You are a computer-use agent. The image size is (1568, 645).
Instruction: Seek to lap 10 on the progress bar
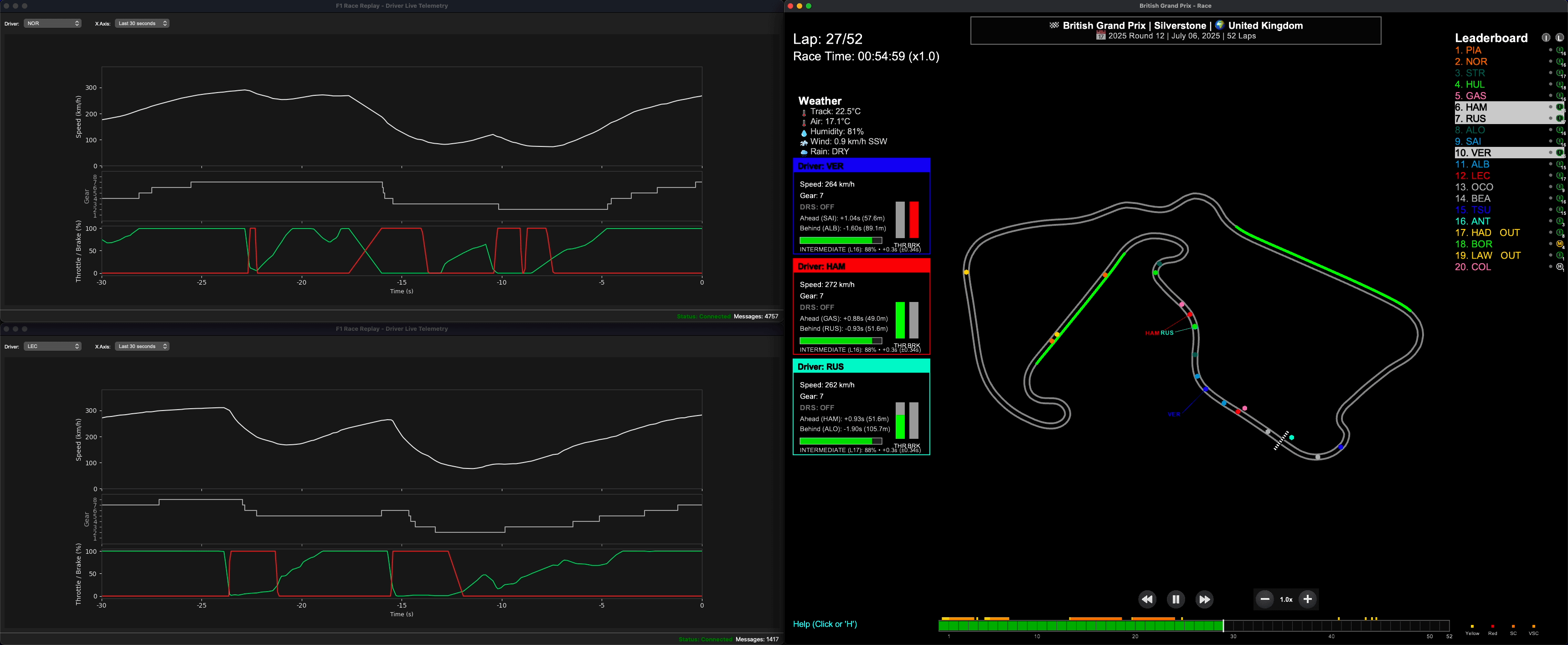[x=1037, y=625]
